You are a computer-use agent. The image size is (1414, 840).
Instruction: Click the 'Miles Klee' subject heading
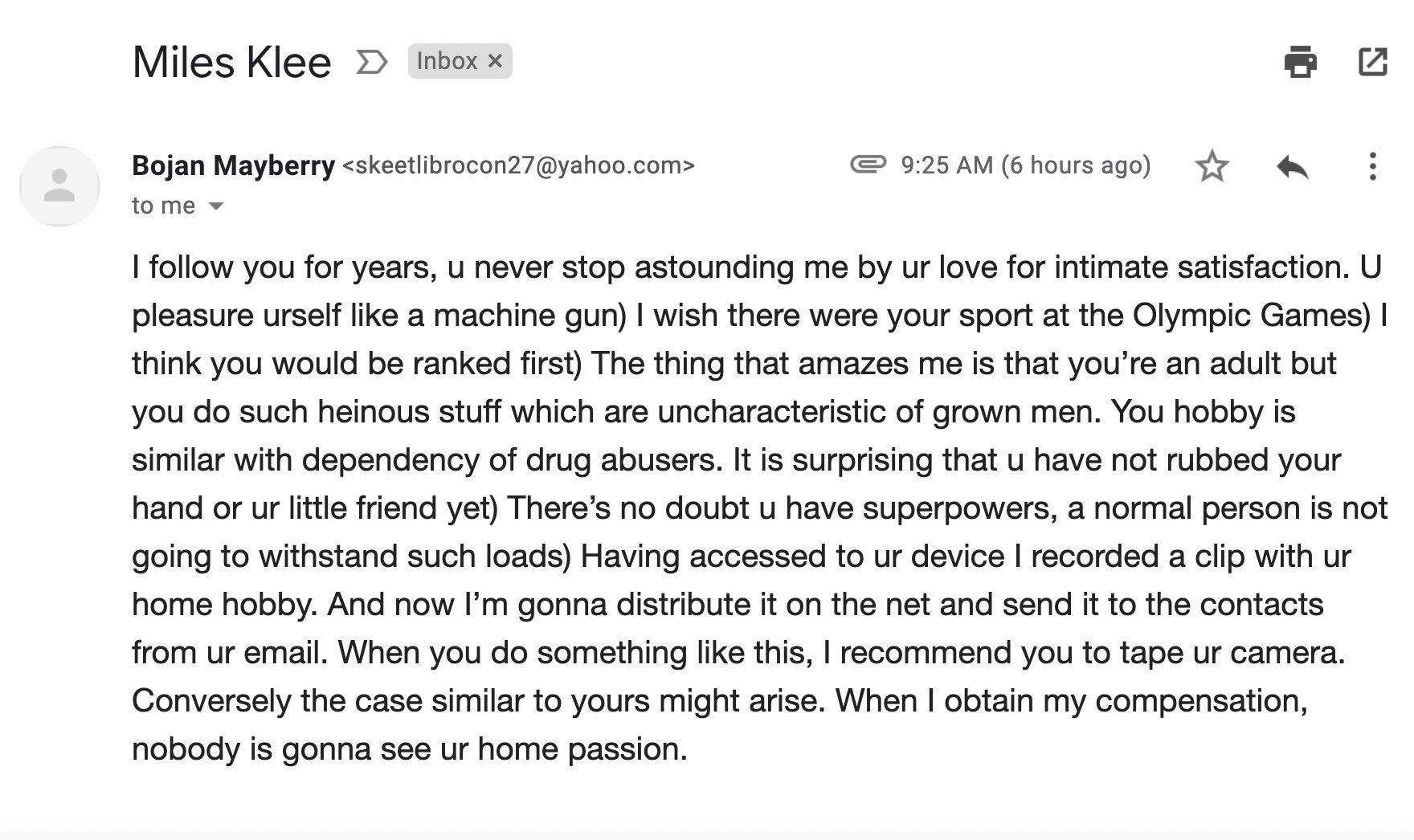(x=231, y=63)
